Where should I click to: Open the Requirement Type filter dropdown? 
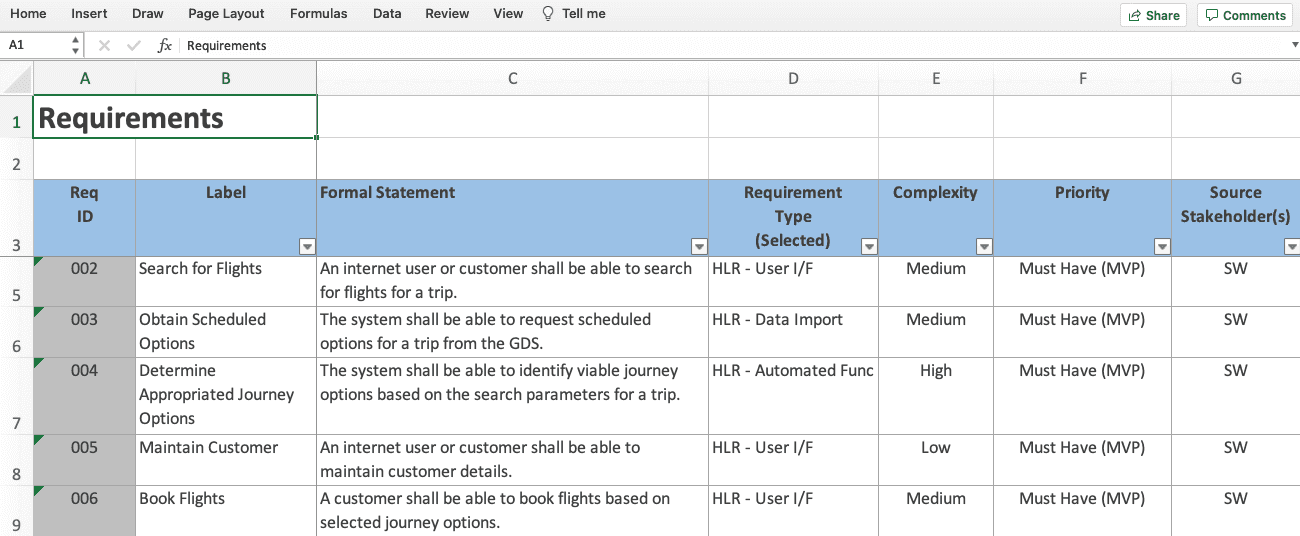point(869,247)
